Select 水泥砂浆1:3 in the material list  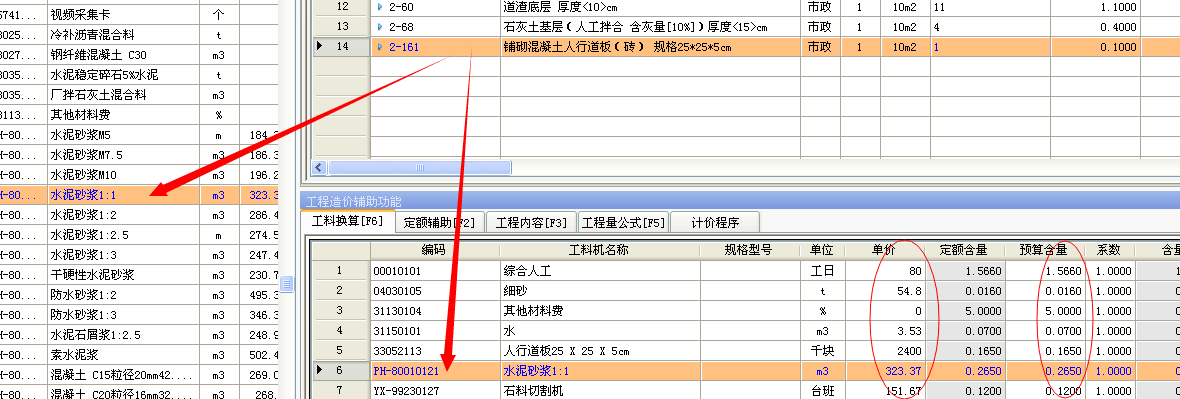pyautogui.click(x=83, y=255)
